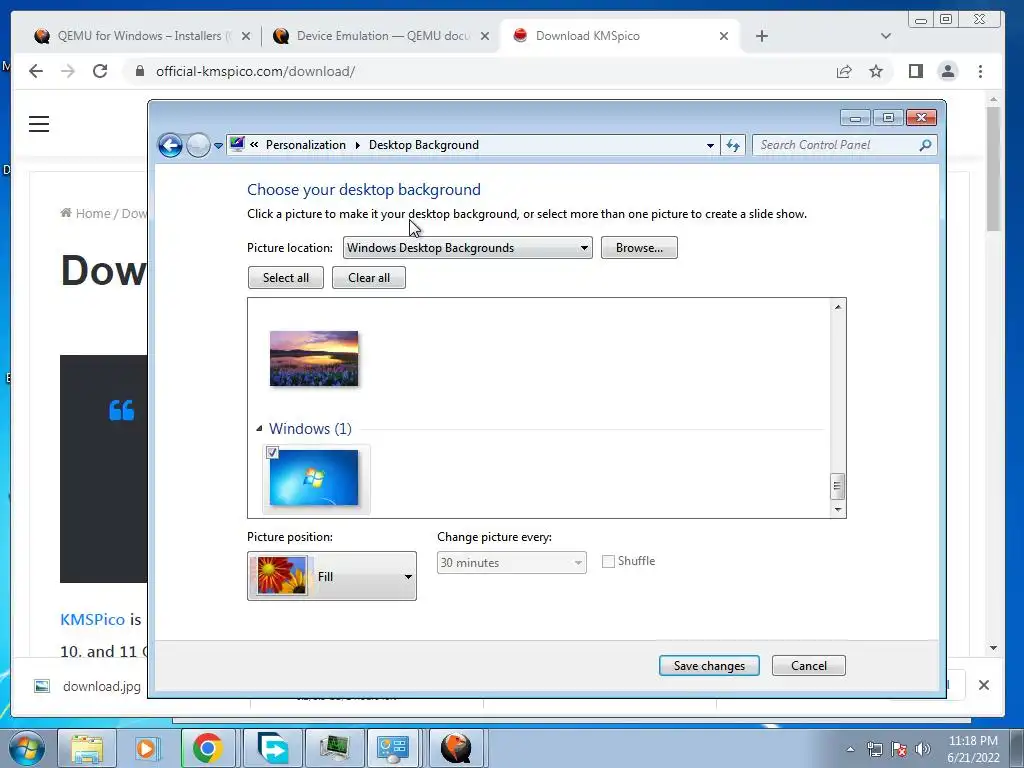Image resolution: width=1024 pixels, height=768 pixels.
Task: Click the Browse... button
Action: pyautogui.click(x=639, y=248)
